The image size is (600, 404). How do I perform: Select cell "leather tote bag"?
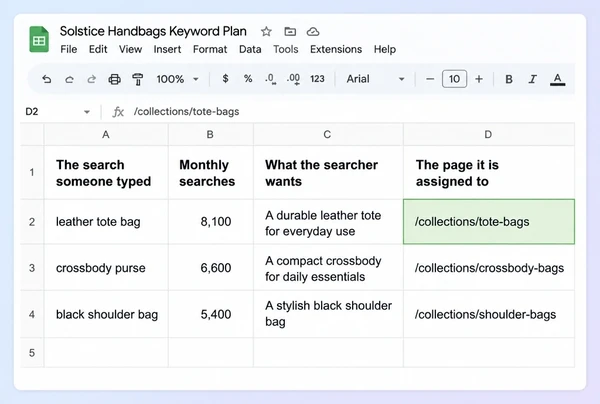click(x=106, y=222)
